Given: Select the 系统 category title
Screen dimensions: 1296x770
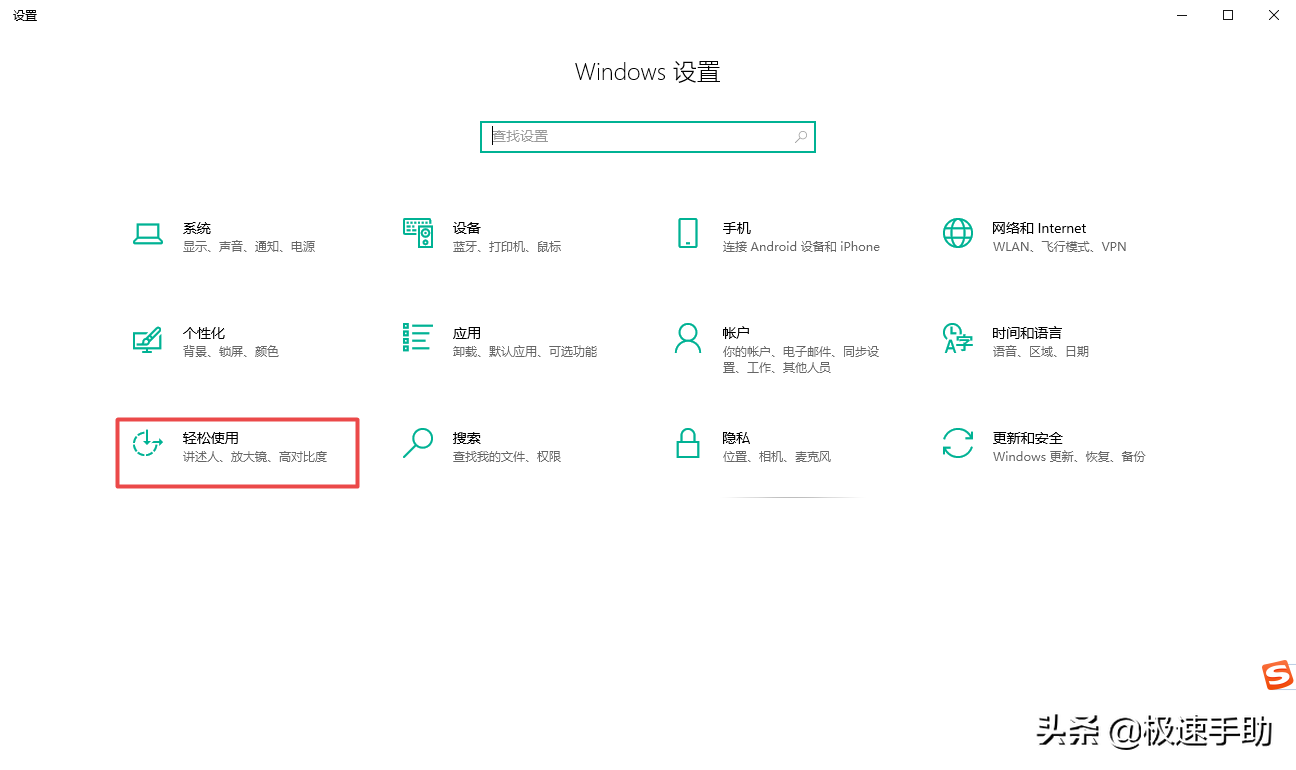Looking at the screenshot, I should 197,228.
